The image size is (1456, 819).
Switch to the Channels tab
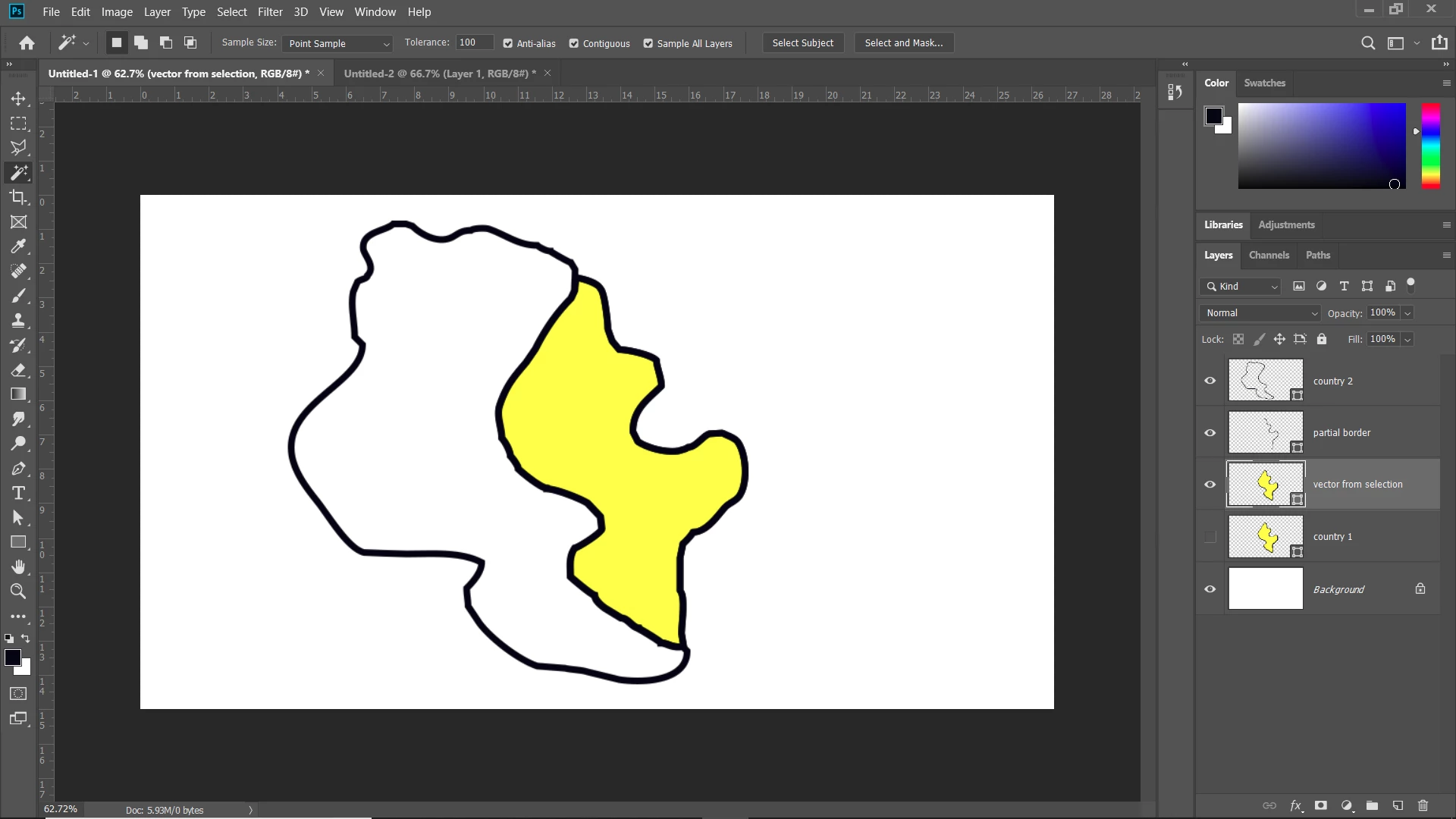click(1269, 255)
